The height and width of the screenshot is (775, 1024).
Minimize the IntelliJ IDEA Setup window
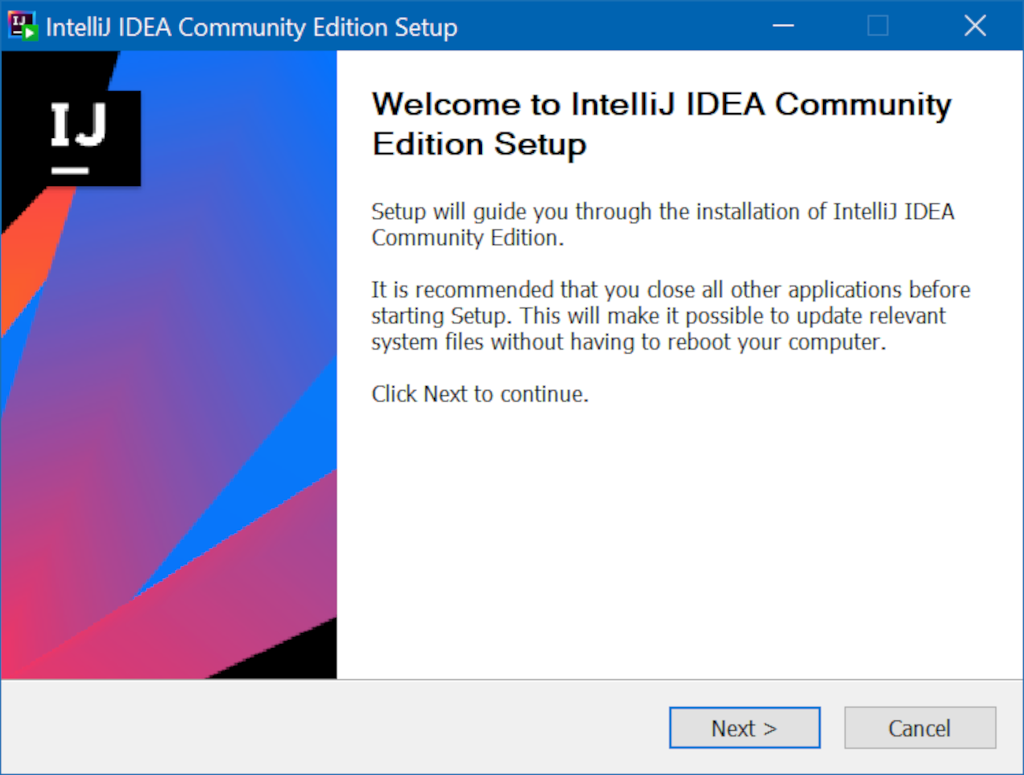[x=783, y=26]
